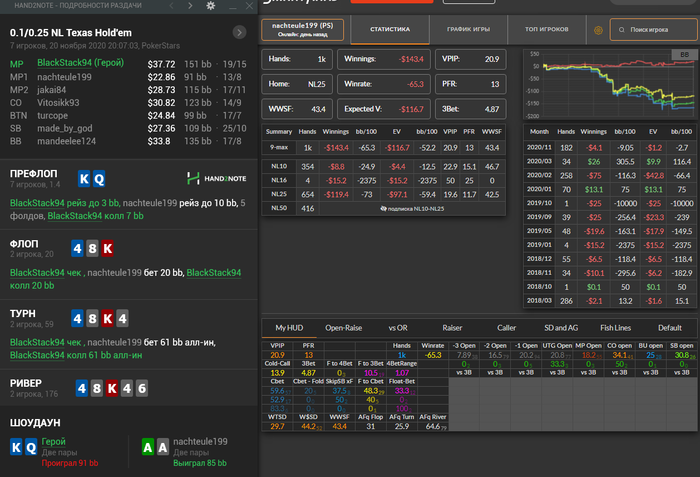Click mandeelee124 in the player list
Viewport: 700px width, 477px height.
(67, 141)
